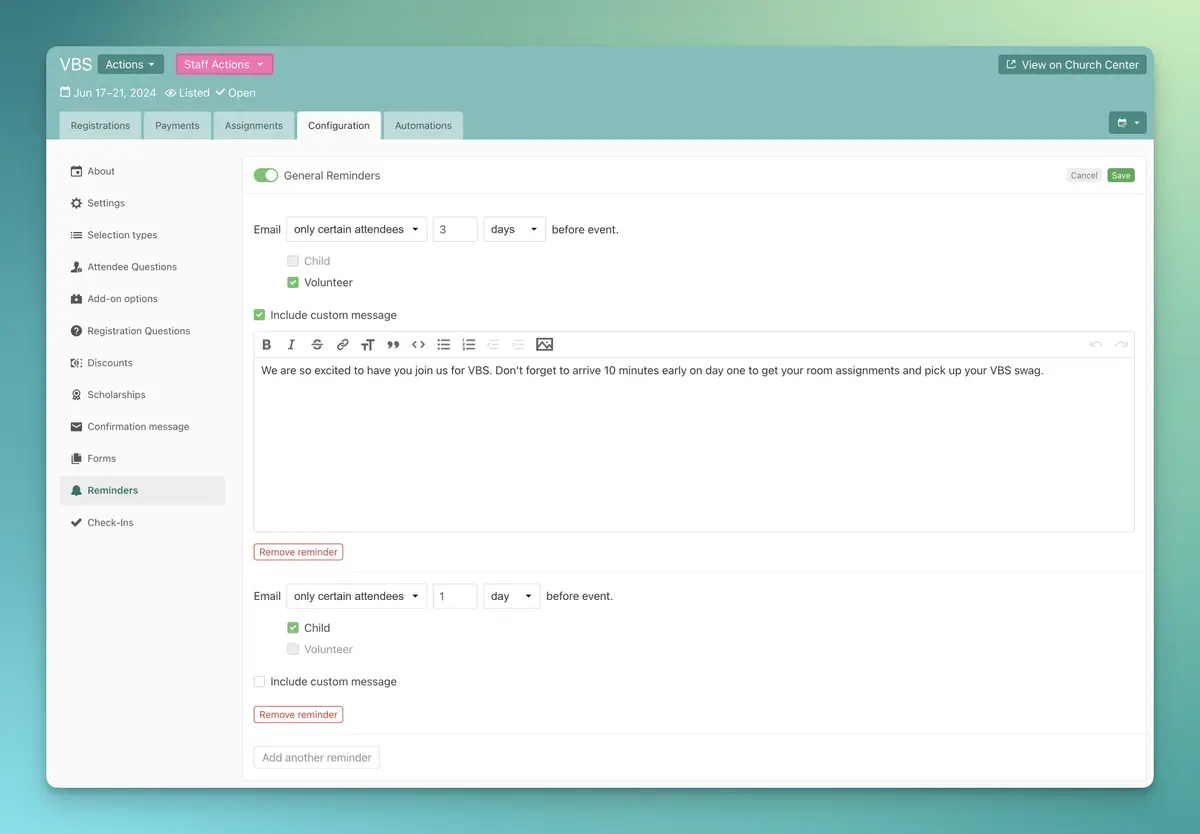The image size is (1200, 834).
Task: Click the Cancel button
Action: point(1084,175)
